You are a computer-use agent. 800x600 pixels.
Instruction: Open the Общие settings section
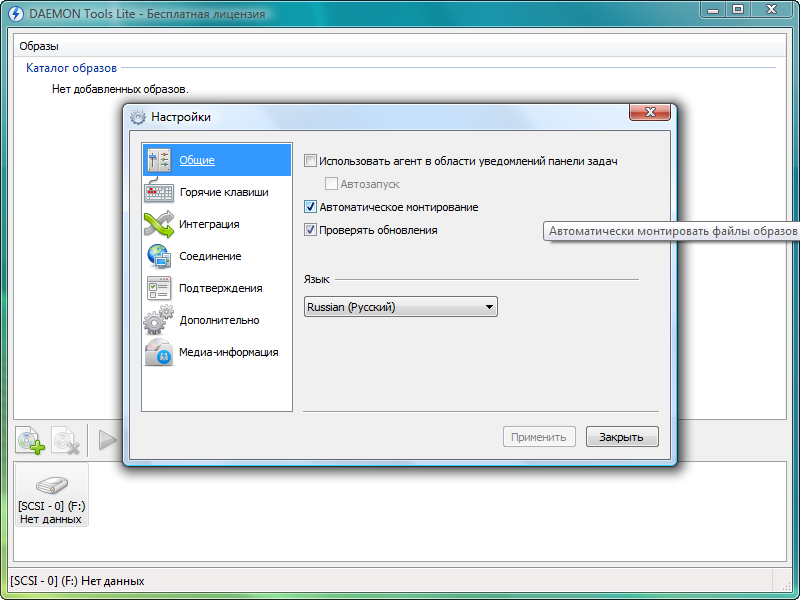196,160
